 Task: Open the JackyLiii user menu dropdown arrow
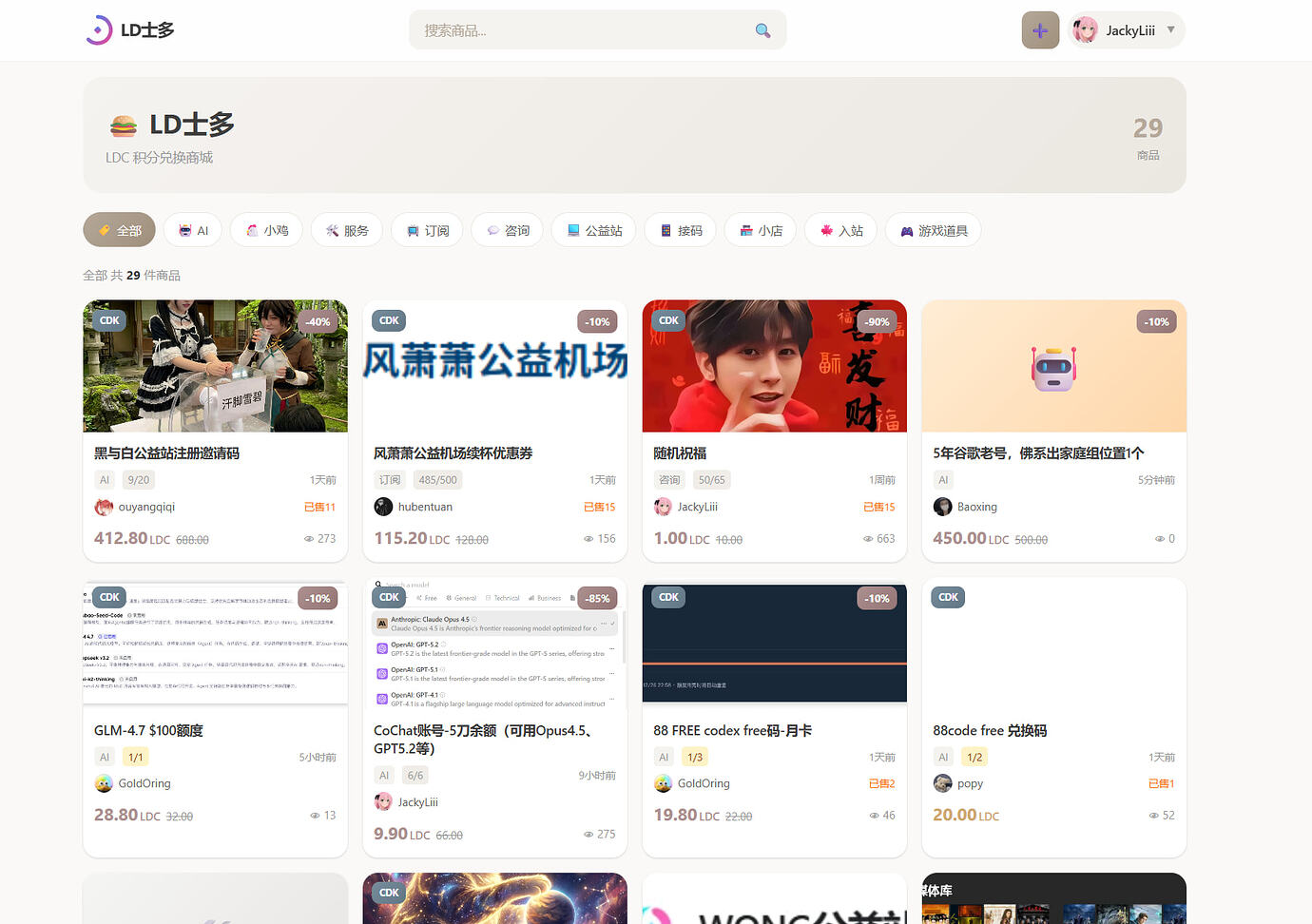click(1170, 29)
